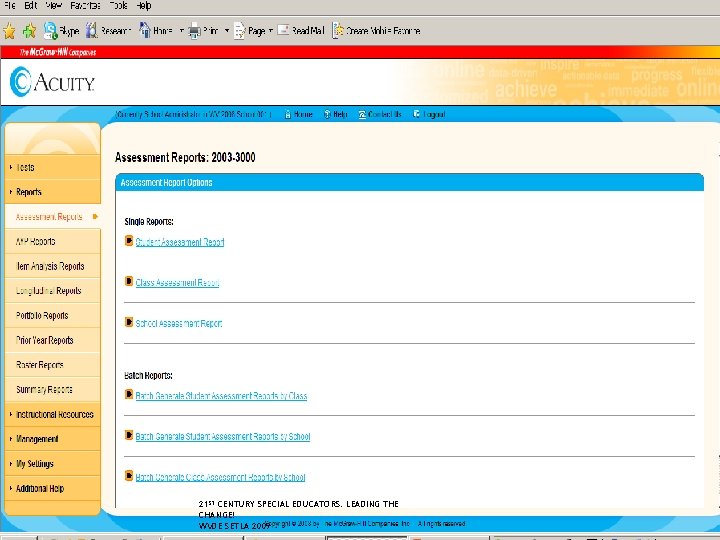720x540 pixels.
Task: Click arrow icon beside School Assessment Report
Action: (x=129, y=322)
